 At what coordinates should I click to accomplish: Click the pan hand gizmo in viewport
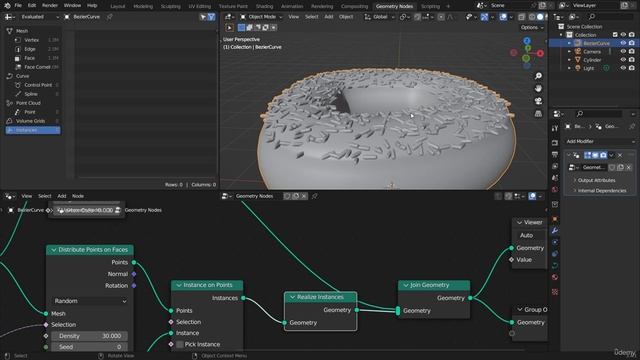[538, 89]
